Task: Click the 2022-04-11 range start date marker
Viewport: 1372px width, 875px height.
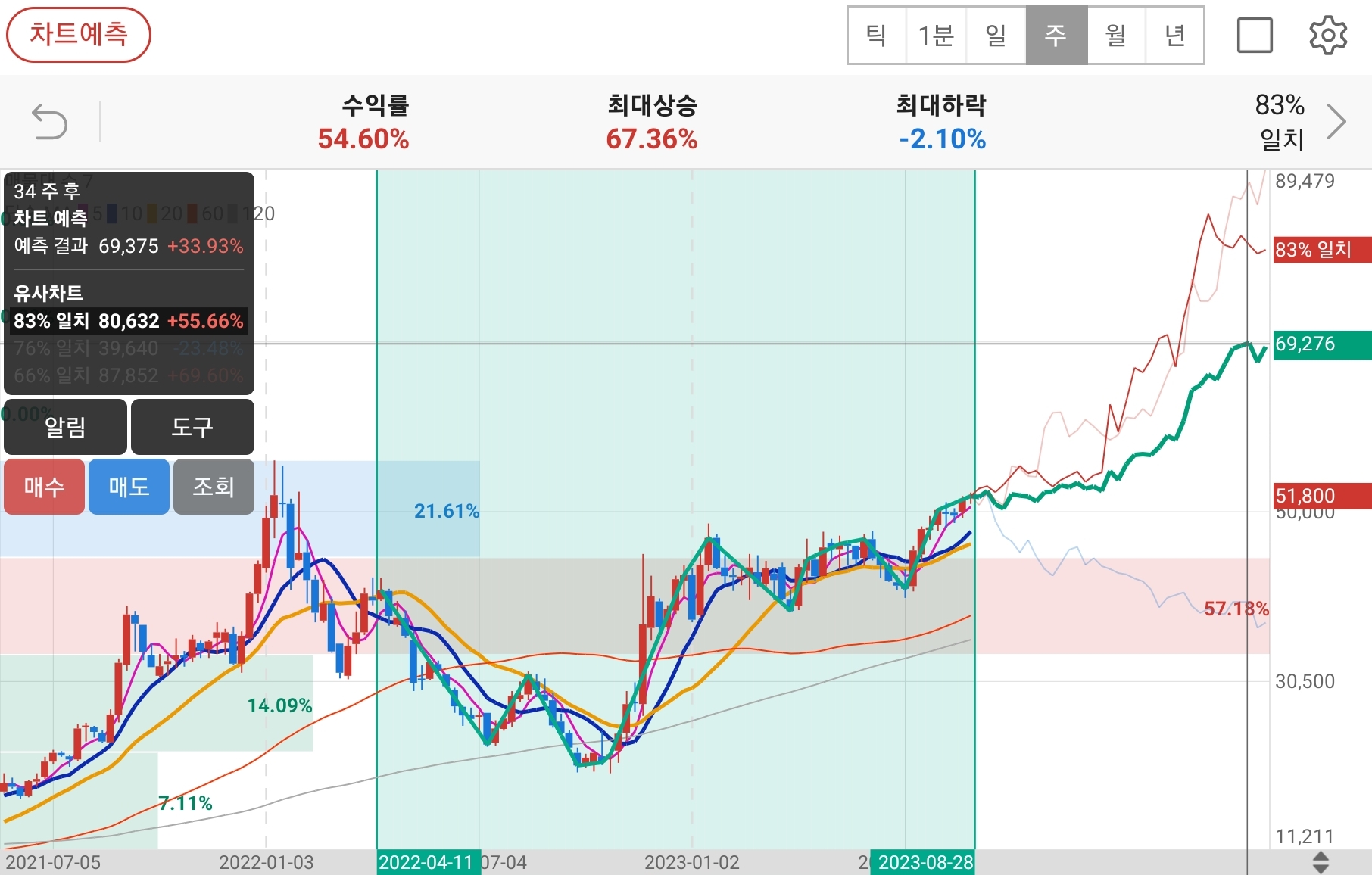Action: (428, 862)
